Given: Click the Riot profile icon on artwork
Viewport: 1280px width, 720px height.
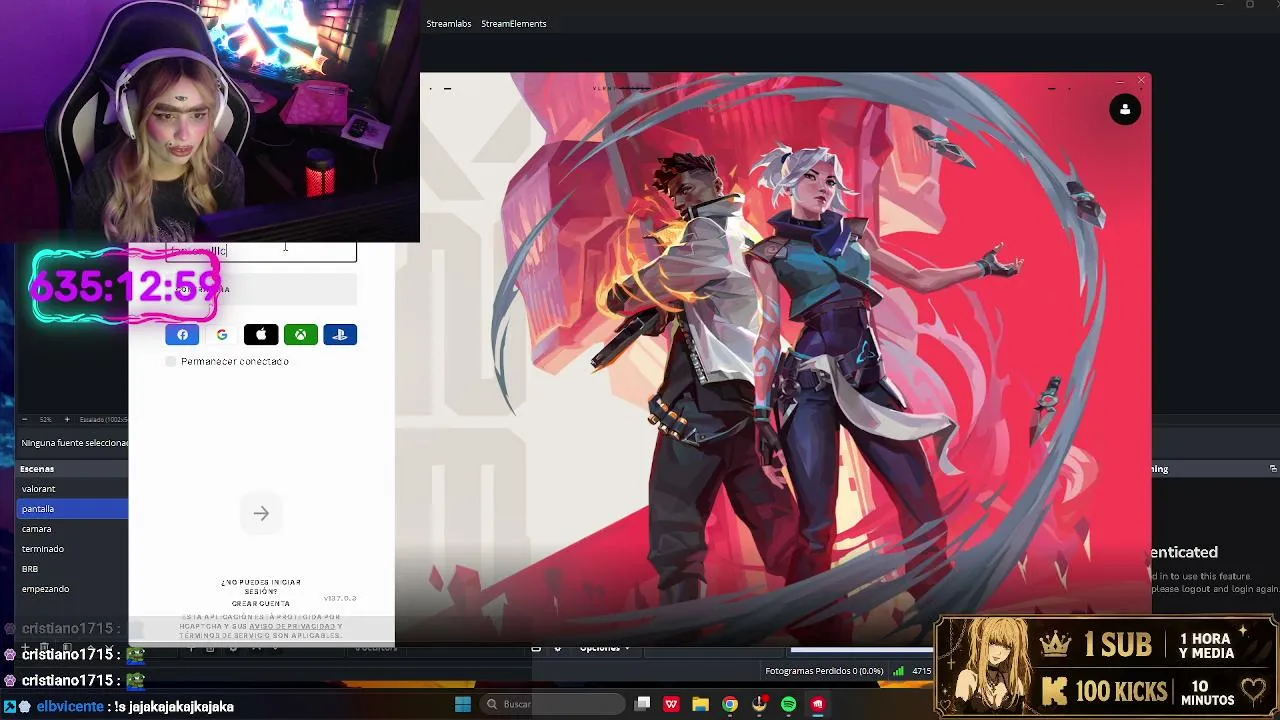Looking at the screenshot, I should pos(1125,110).
